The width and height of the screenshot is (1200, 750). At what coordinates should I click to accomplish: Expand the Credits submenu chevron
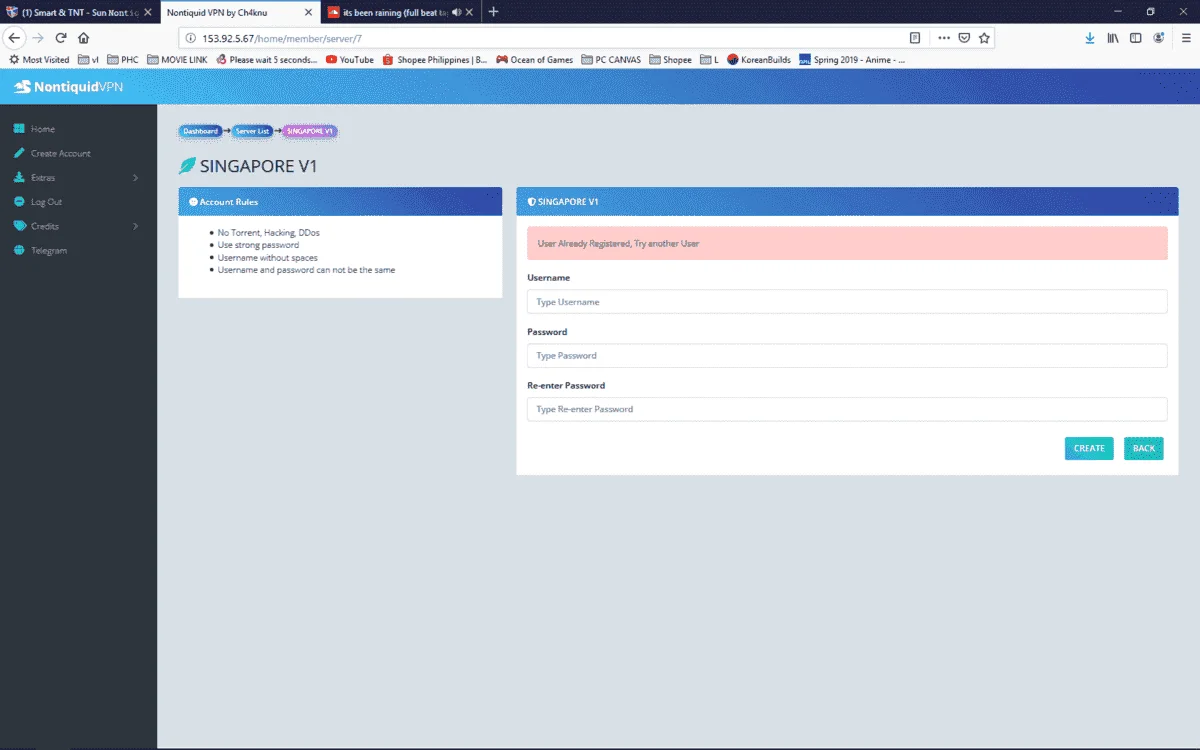coord(135,226)
